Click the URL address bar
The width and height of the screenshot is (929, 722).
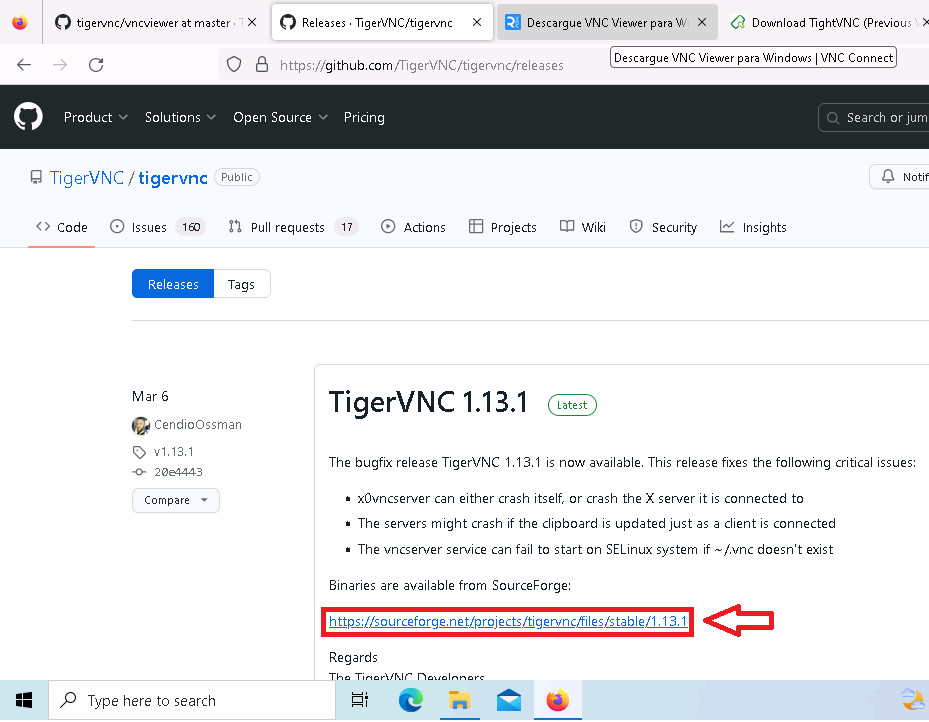pos(421,65)
